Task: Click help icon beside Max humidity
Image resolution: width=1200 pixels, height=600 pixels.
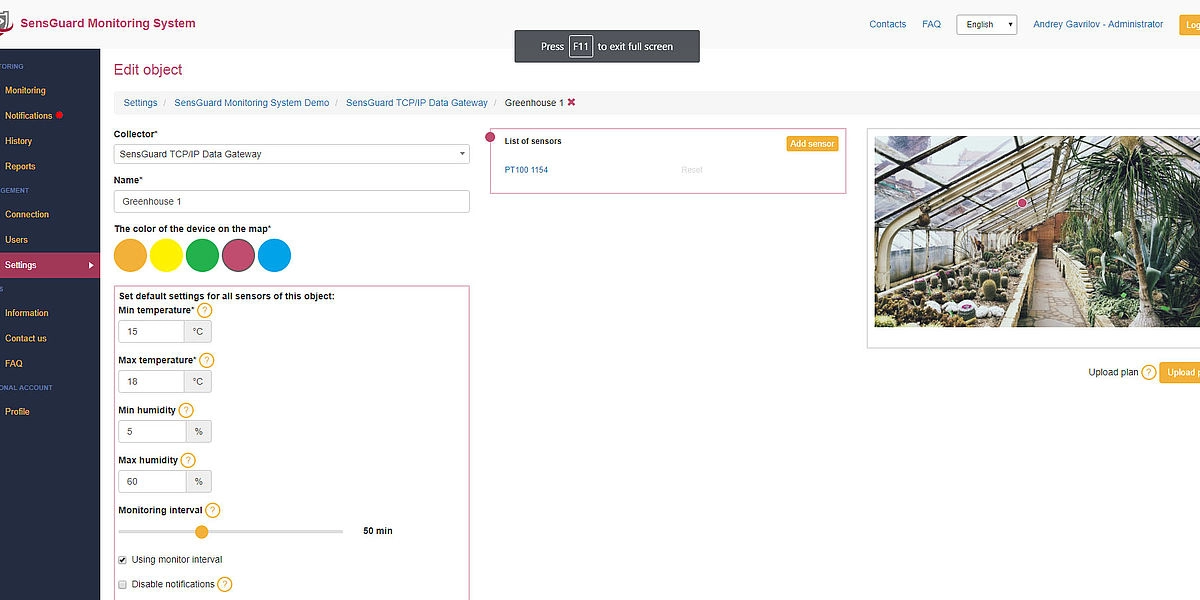Action: tap(188, 460)
